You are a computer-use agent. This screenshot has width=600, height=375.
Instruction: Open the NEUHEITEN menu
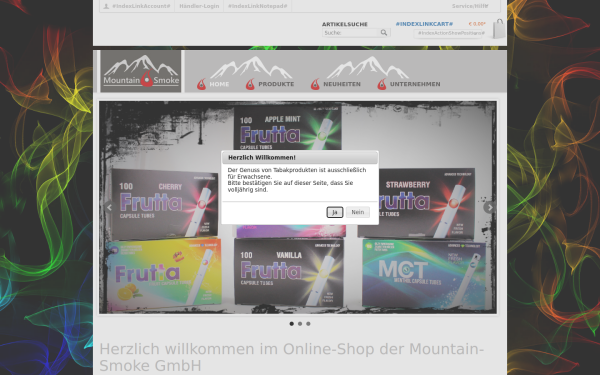pos(342,84)
